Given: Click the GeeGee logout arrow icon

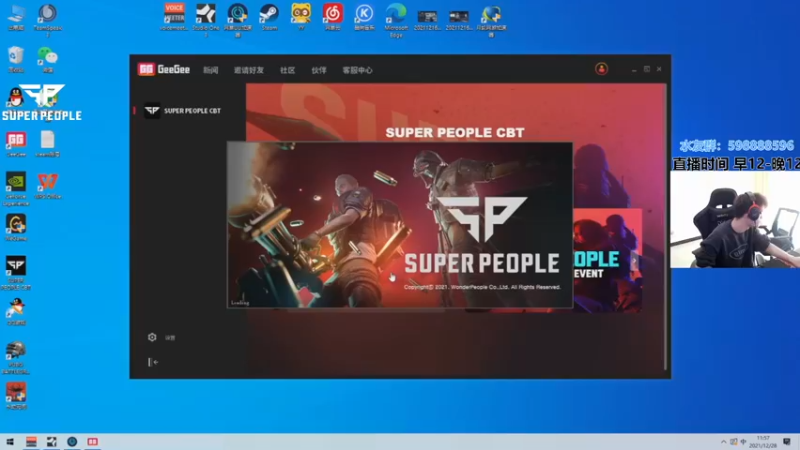Looking at the screenshot, I should click(x=153, y=362).
